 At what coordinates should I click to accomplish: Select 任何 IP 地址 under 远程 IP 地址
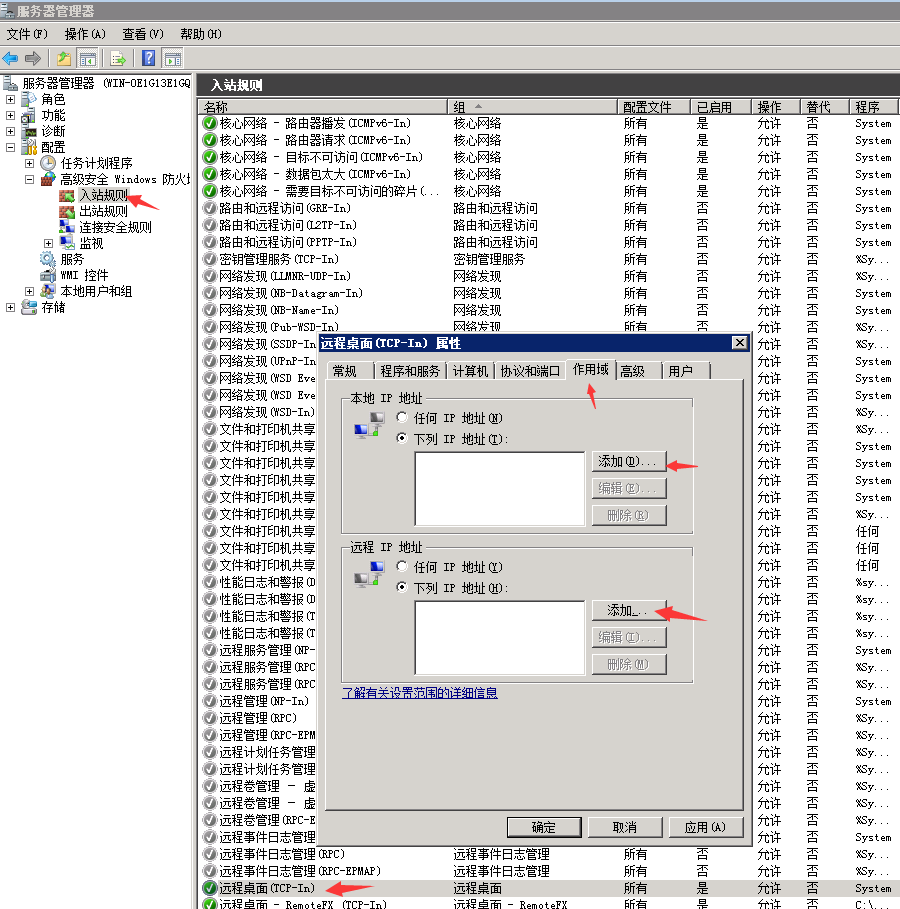[402, 567]
